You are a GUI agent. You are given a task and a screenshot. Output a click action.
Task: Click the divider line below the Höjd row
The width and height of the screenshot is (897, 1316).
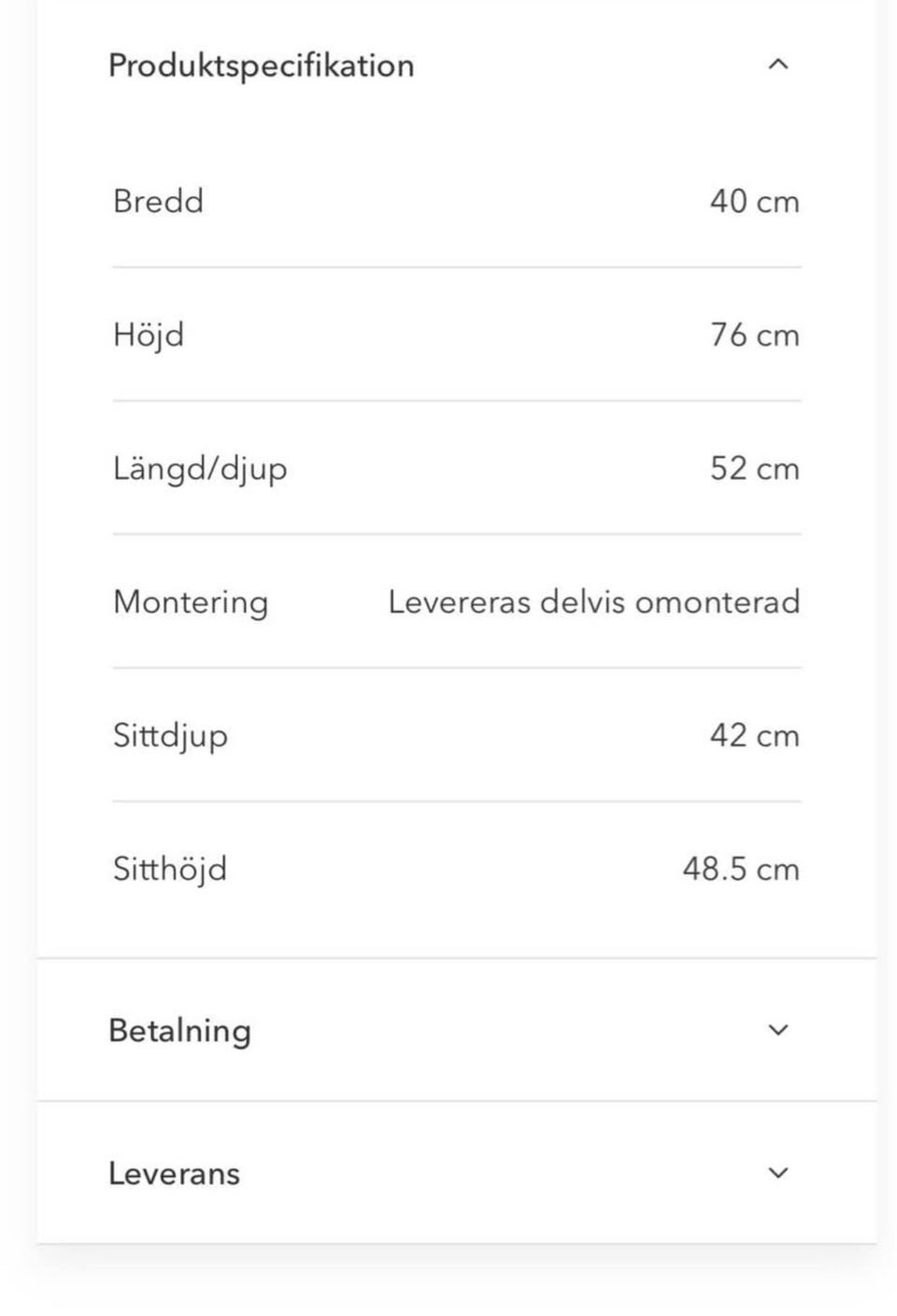click(x=457, y=401)
